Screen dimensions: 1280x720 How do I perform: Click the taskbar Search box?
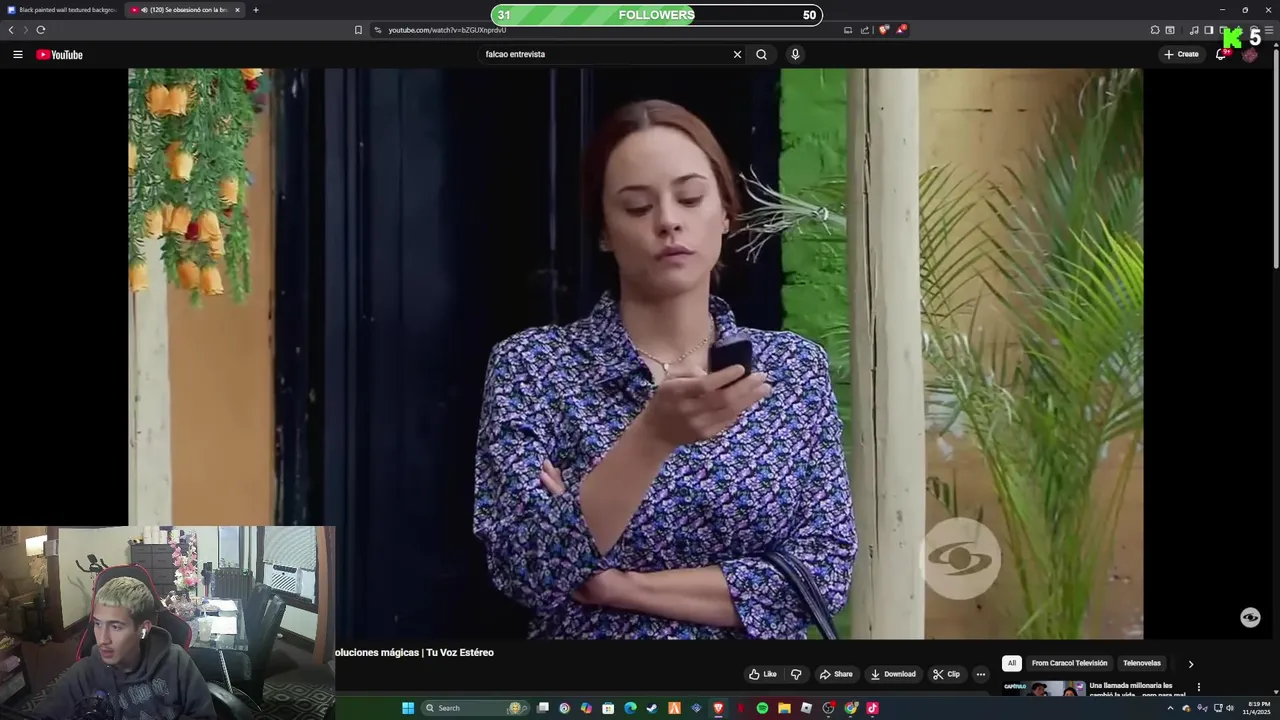point(475,708)
